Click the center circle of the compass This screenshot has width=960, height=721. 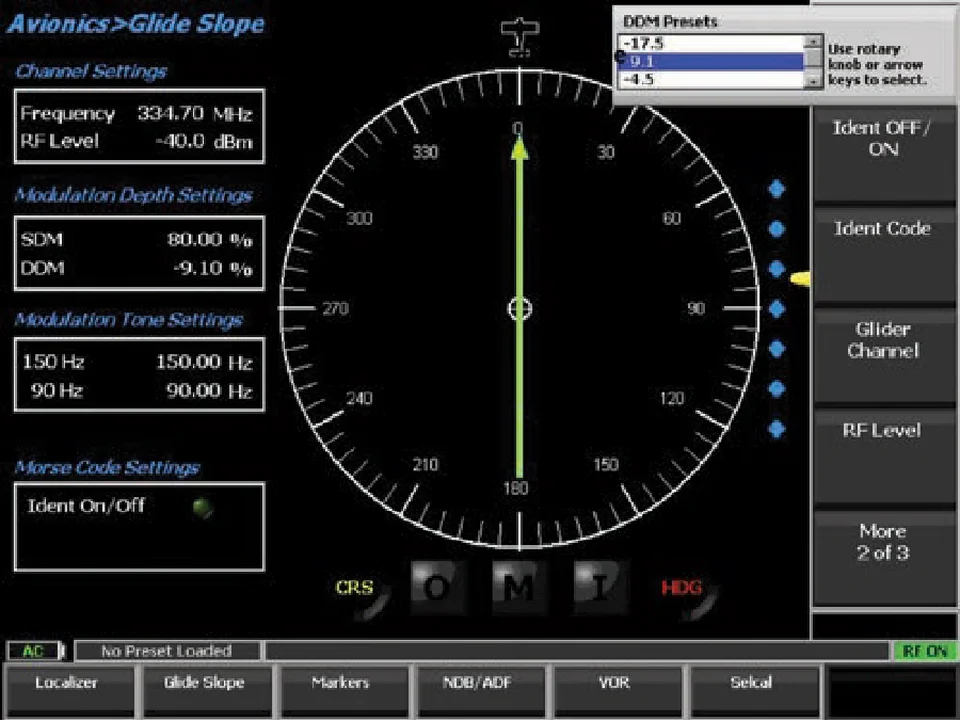[x=519, y=308]
